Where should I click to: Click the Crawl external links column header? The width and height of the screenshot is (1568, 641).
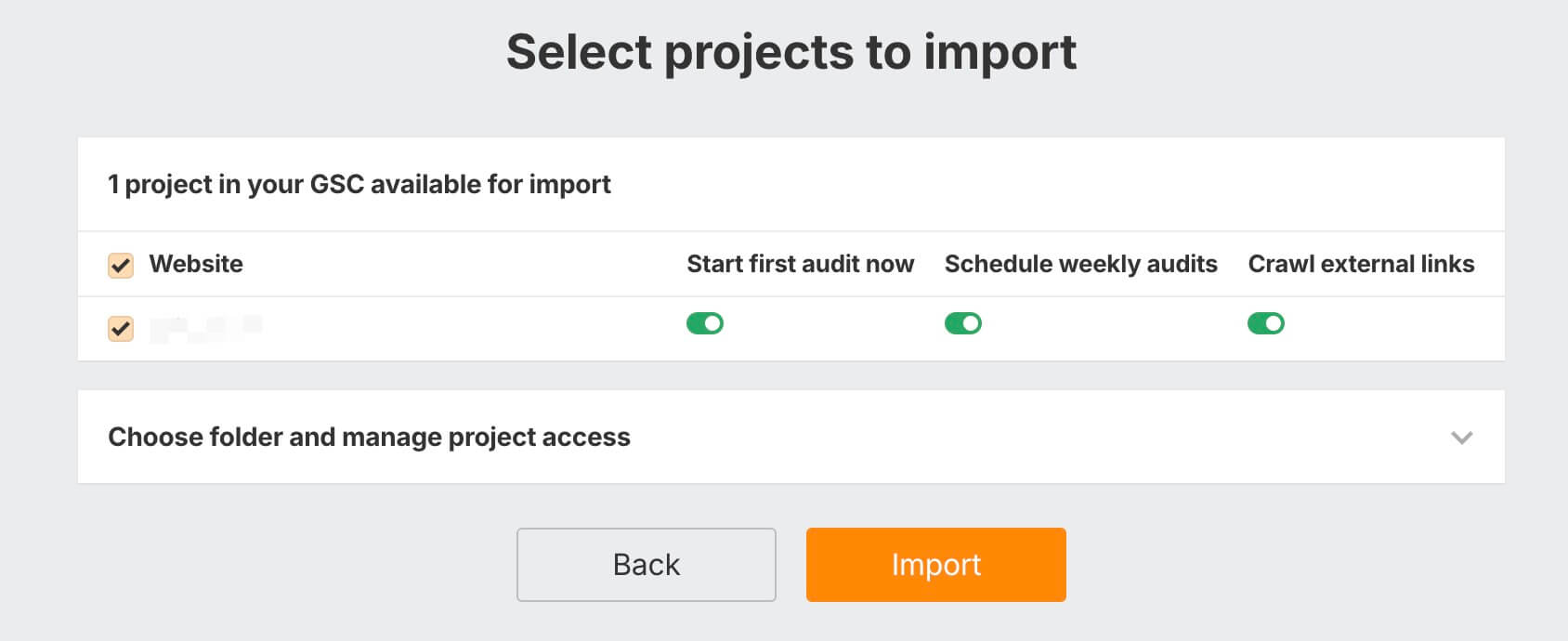1361,264
